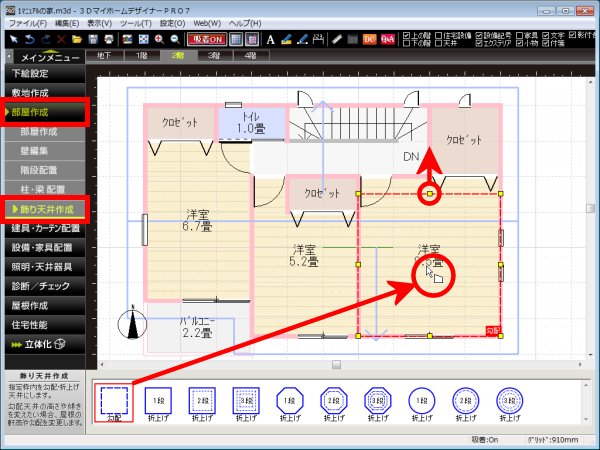Screen dimensions: 600x450
Task: Expand the 屋根作成 section
Action: [45, 305]
